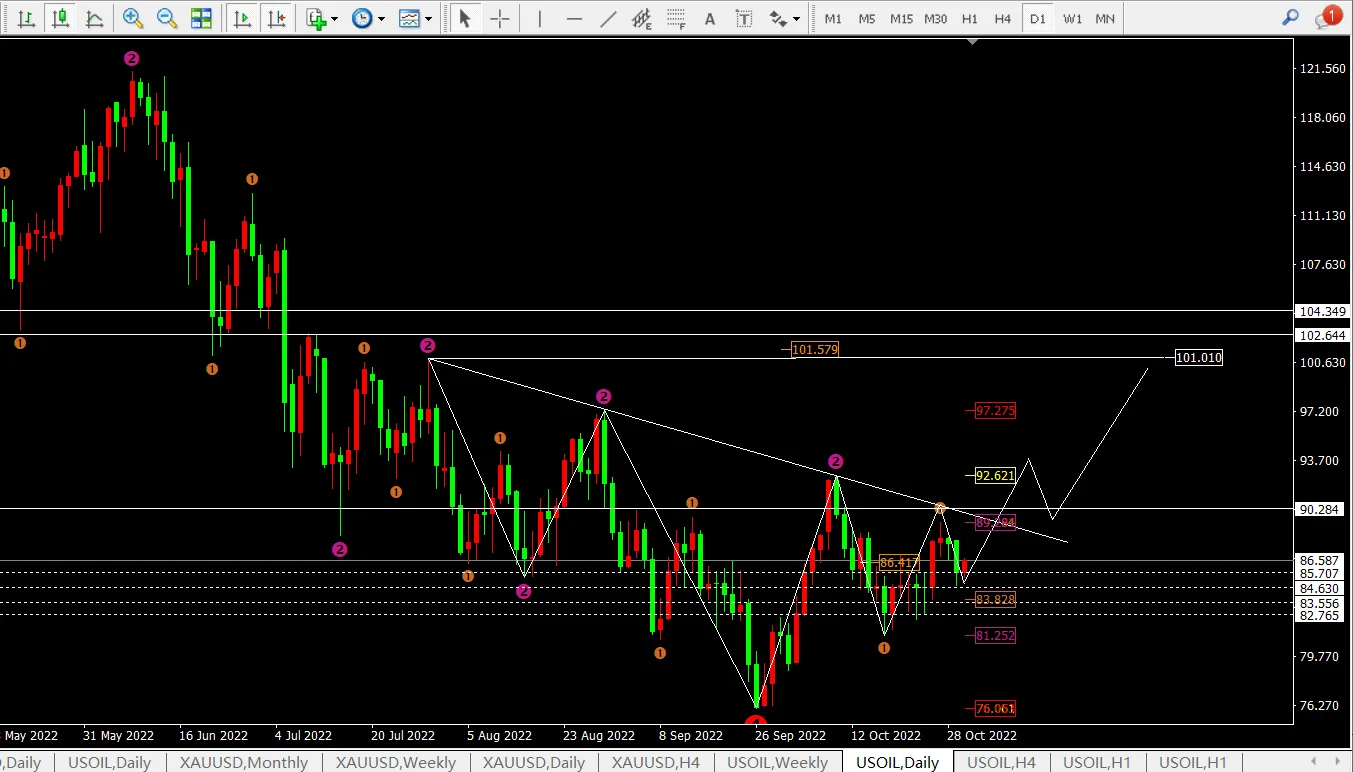Click the arrows objects icon

click(x=778, y=18)
